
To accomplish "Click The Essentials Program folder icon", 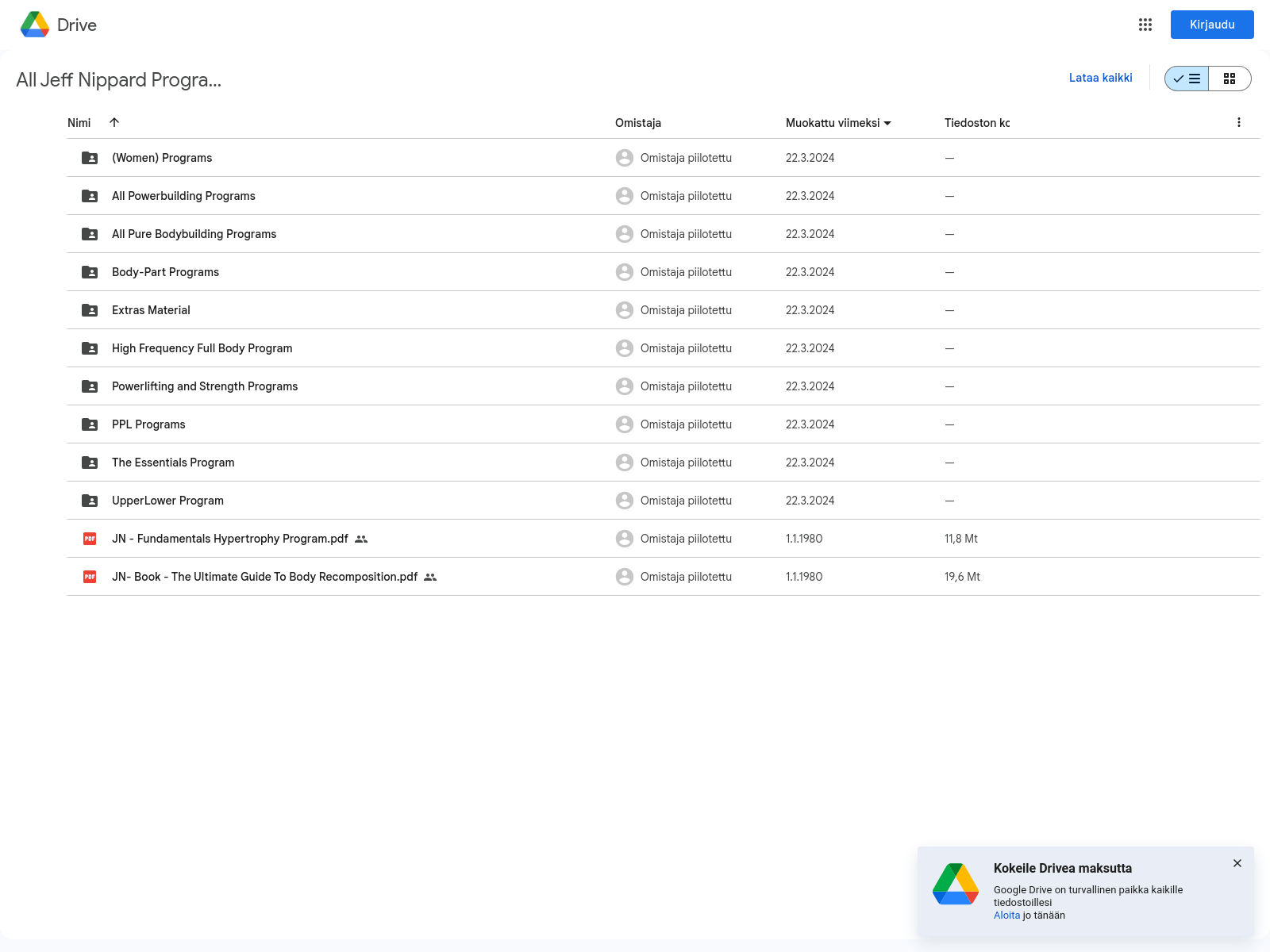I will coord(90,463).
